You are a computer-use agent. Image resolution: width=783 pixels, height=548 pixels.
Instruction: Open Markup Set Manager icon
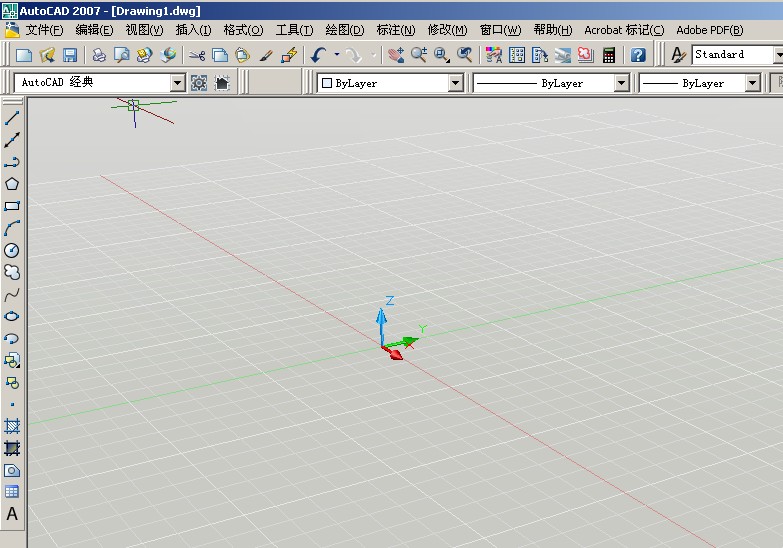point(586,55)
